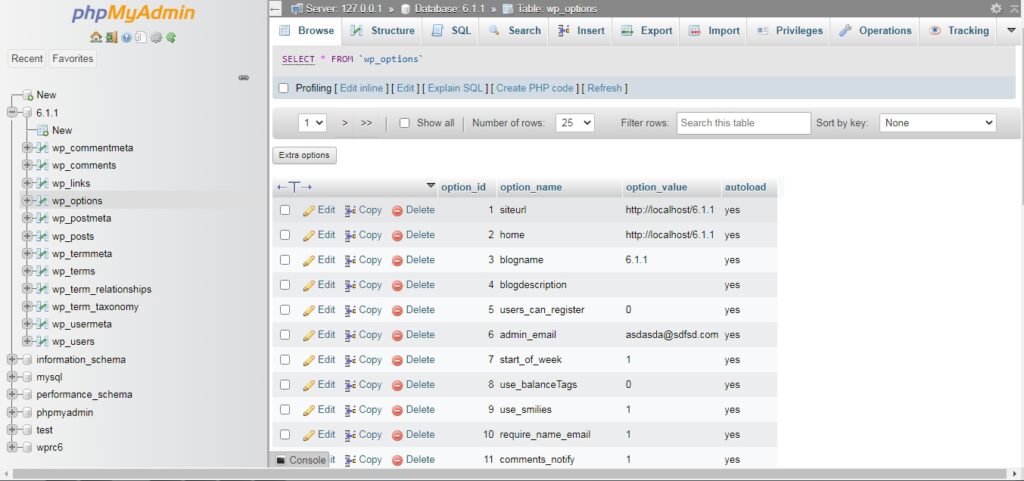
Task: Switch to the SQL tab
Action: pos(451,31)
